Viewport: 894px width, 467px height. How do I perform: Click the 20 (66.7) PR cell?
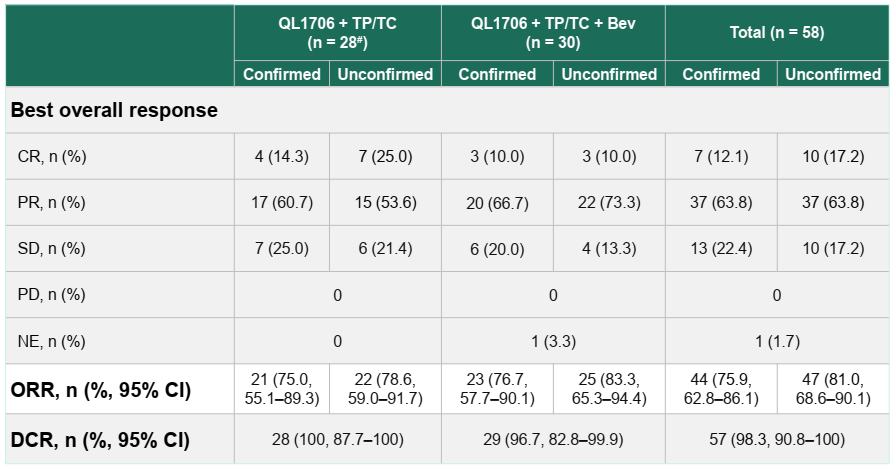tap(497, 203)
